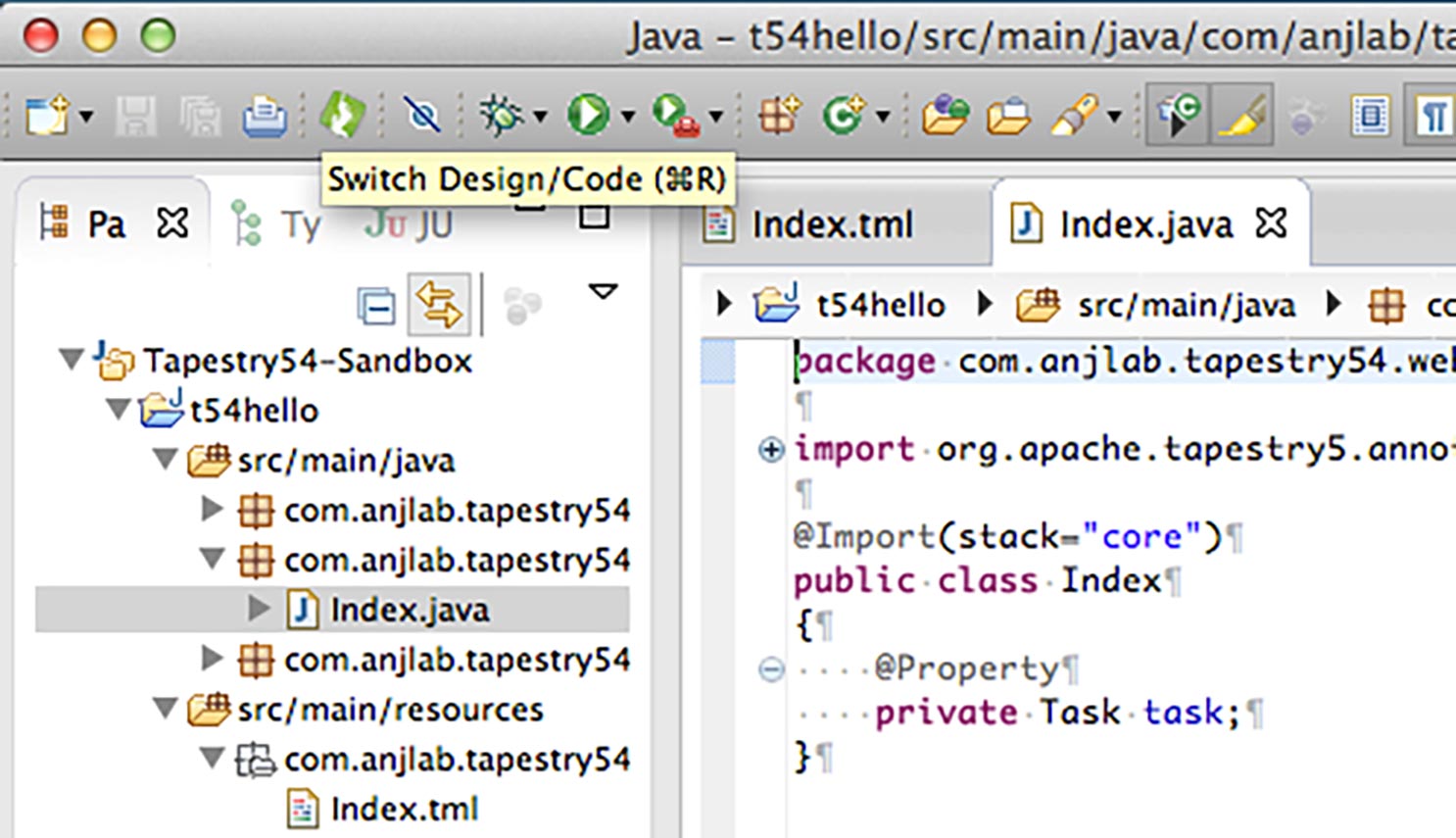
Task: Switch to the Index.tml editor tab
Action: pyautogui.click(x=830, y=224)
